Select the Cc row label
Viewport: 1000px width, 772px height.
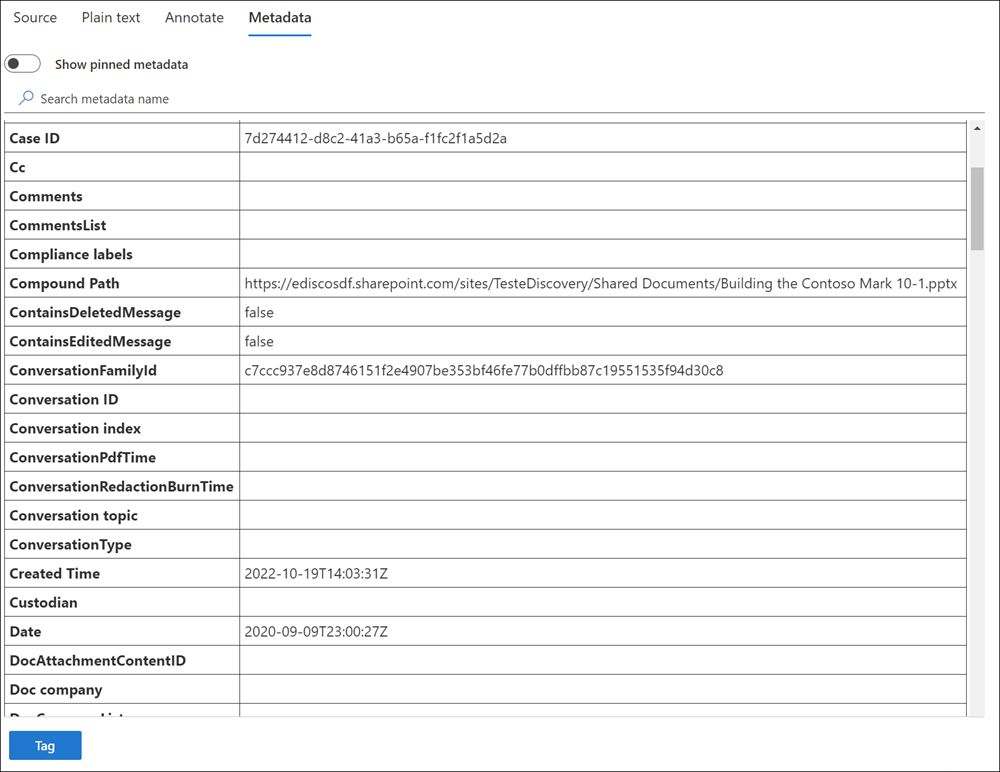click(x=17, y=167)
